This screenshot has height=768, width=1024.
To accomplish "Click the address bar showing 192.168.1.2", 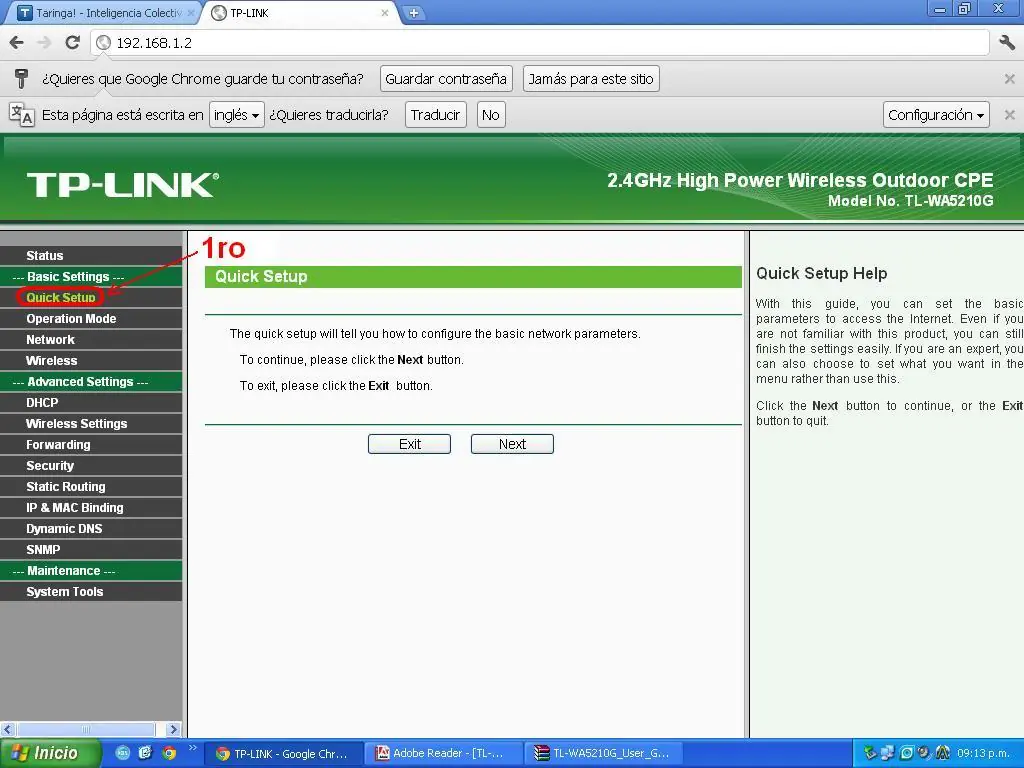I will click(x=540, y=43).
